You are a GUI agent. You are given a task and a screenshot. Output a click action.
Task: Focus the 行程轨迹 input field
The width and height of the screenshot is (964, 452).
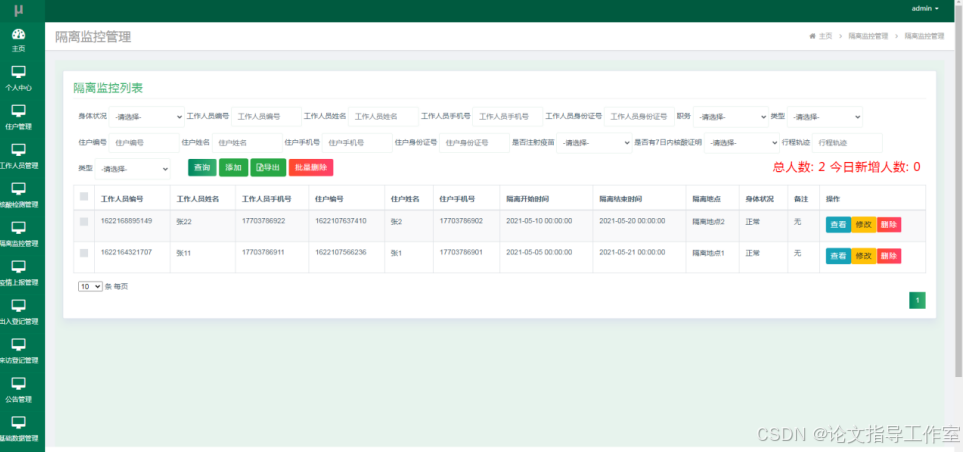point(847,143)
